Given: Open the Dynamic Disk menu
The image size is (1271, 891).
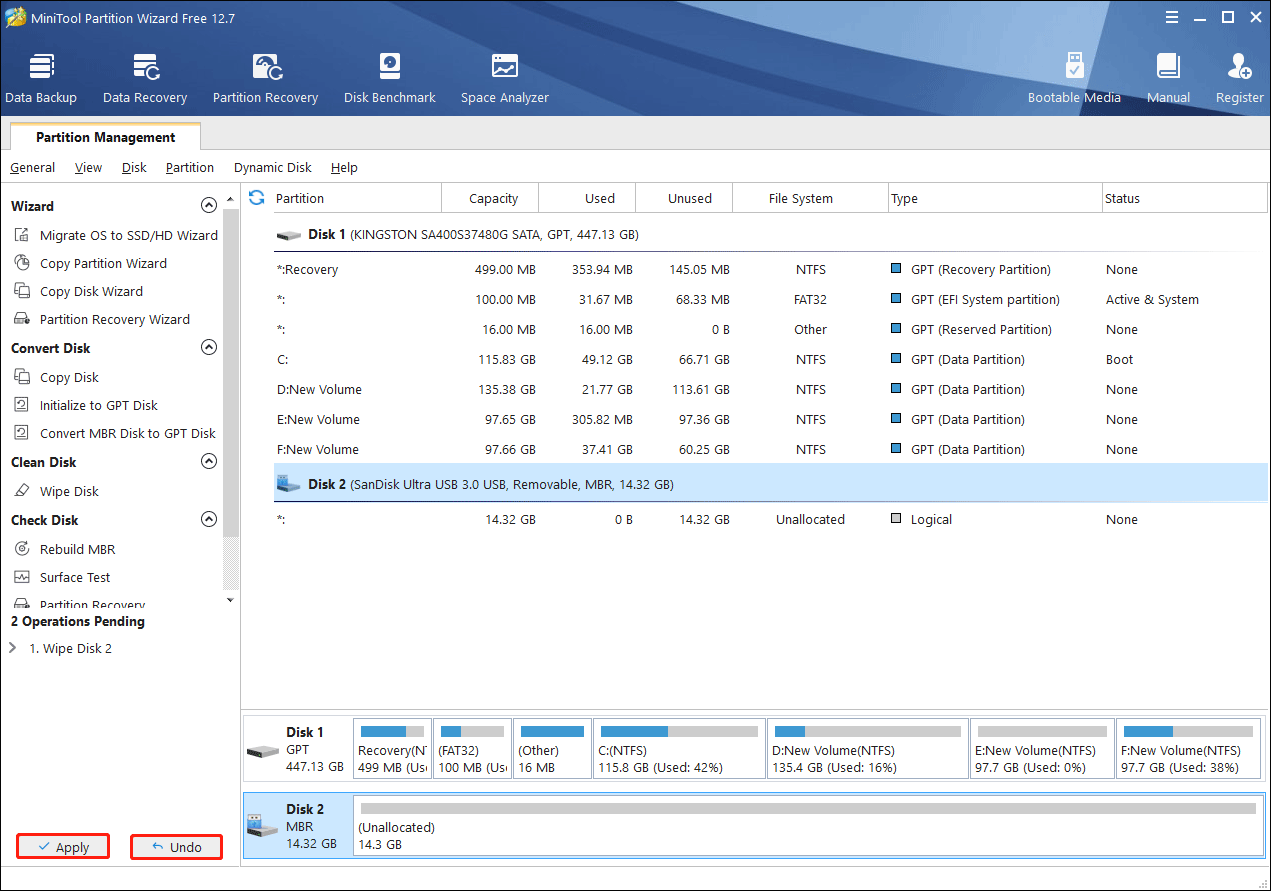Looking at the screenshot, I should click(x=273, y=167).
